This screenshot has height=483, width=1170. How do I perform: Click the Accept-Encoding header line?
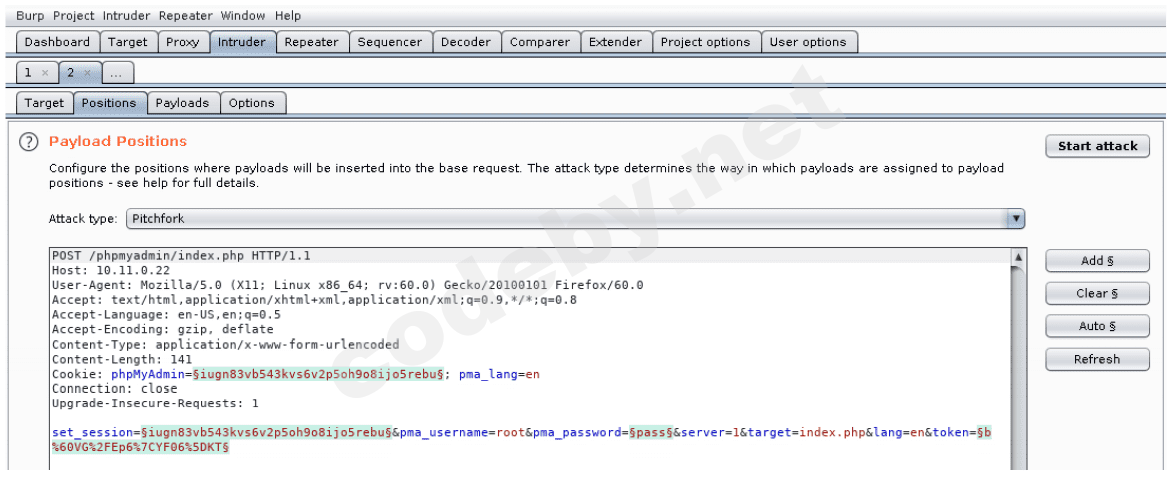coord(163,329)
